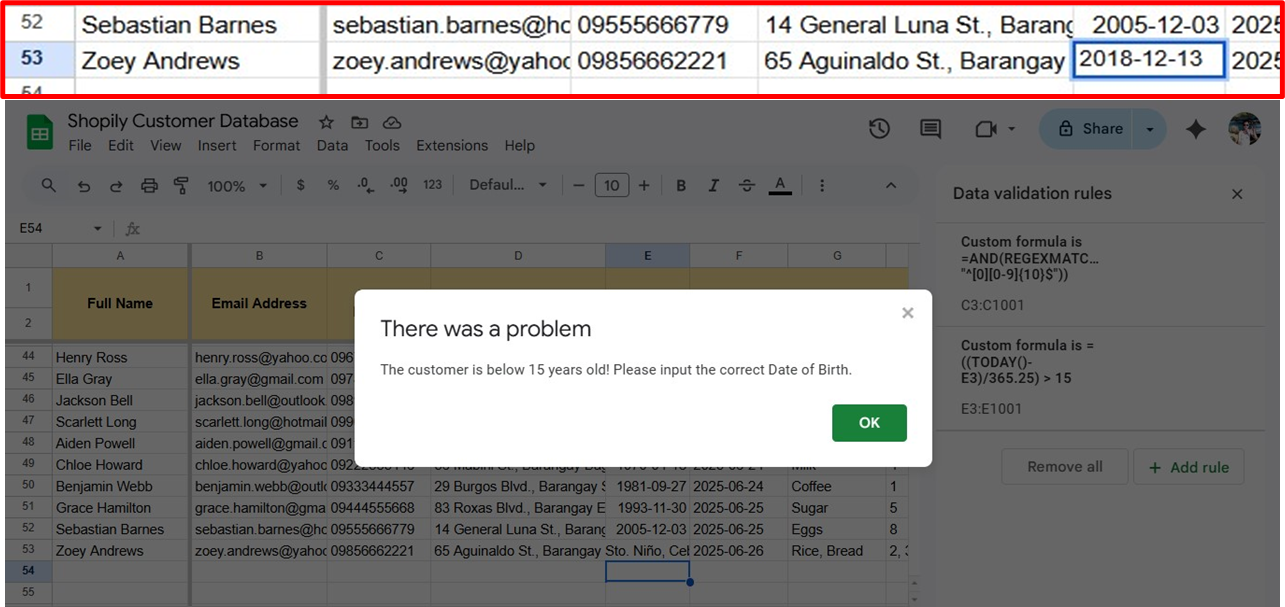This screenshot has height=607, width=1285.
Task: Open the name box dropdown arrow
Action: (x=98, y=229)
